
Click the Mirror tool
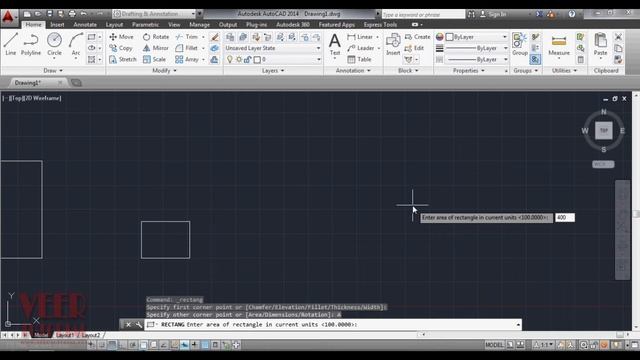coord(156,48)
